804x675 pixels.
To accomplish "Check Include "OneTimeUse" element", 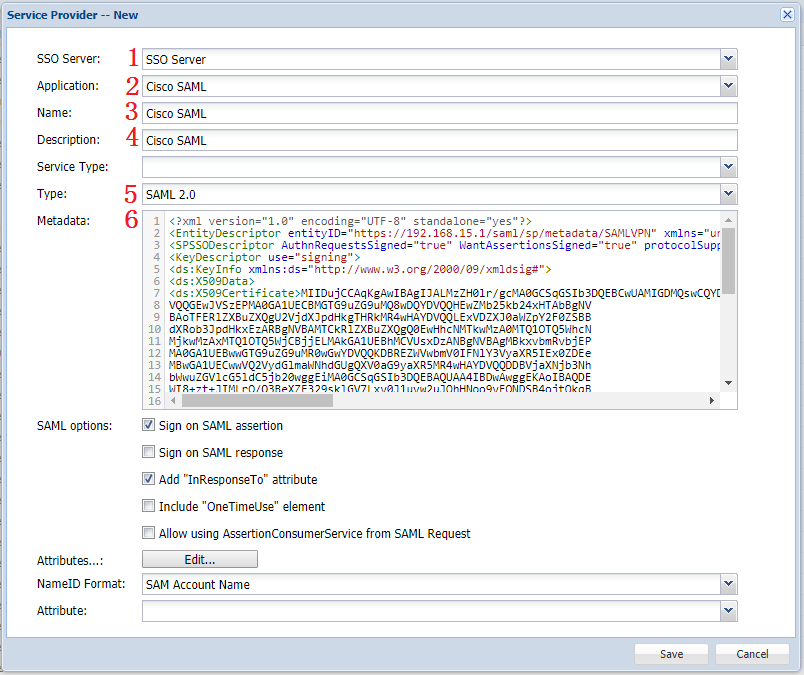I will coord(149,506).
